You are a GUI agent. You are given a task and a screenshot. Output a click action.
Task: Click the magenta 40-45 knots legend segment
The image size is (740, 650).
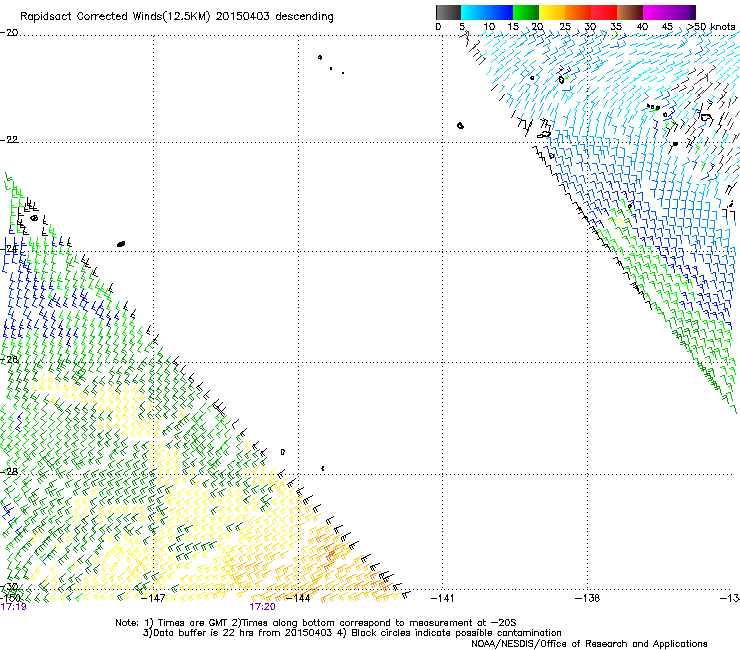click(x=656, y=12)
